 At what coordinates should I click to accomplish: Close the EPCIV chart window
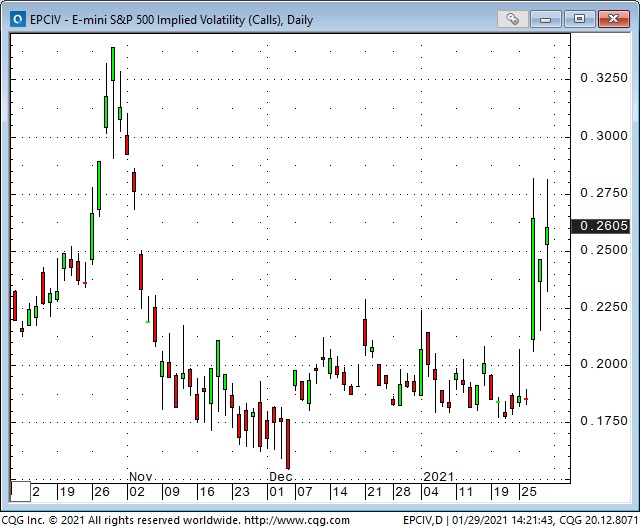(x=613, y=19)
